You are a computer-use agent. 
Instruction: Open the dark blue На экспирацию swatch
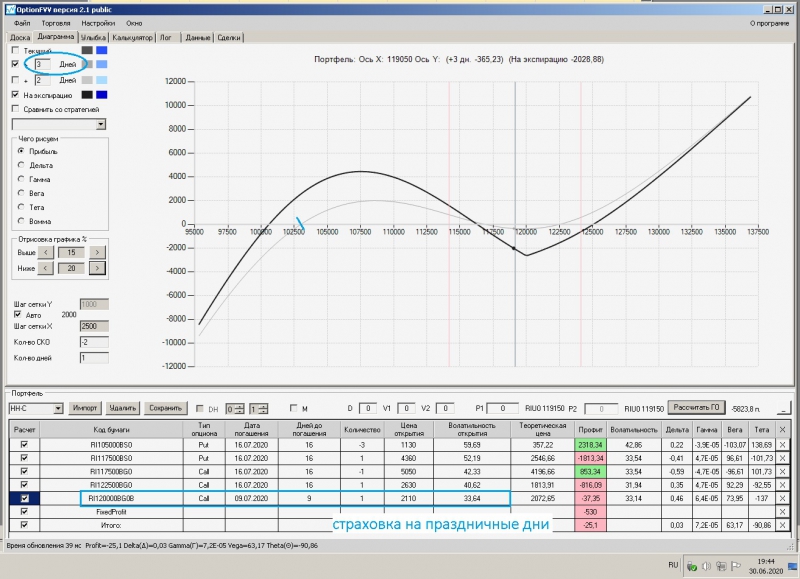tap(102, 94)
